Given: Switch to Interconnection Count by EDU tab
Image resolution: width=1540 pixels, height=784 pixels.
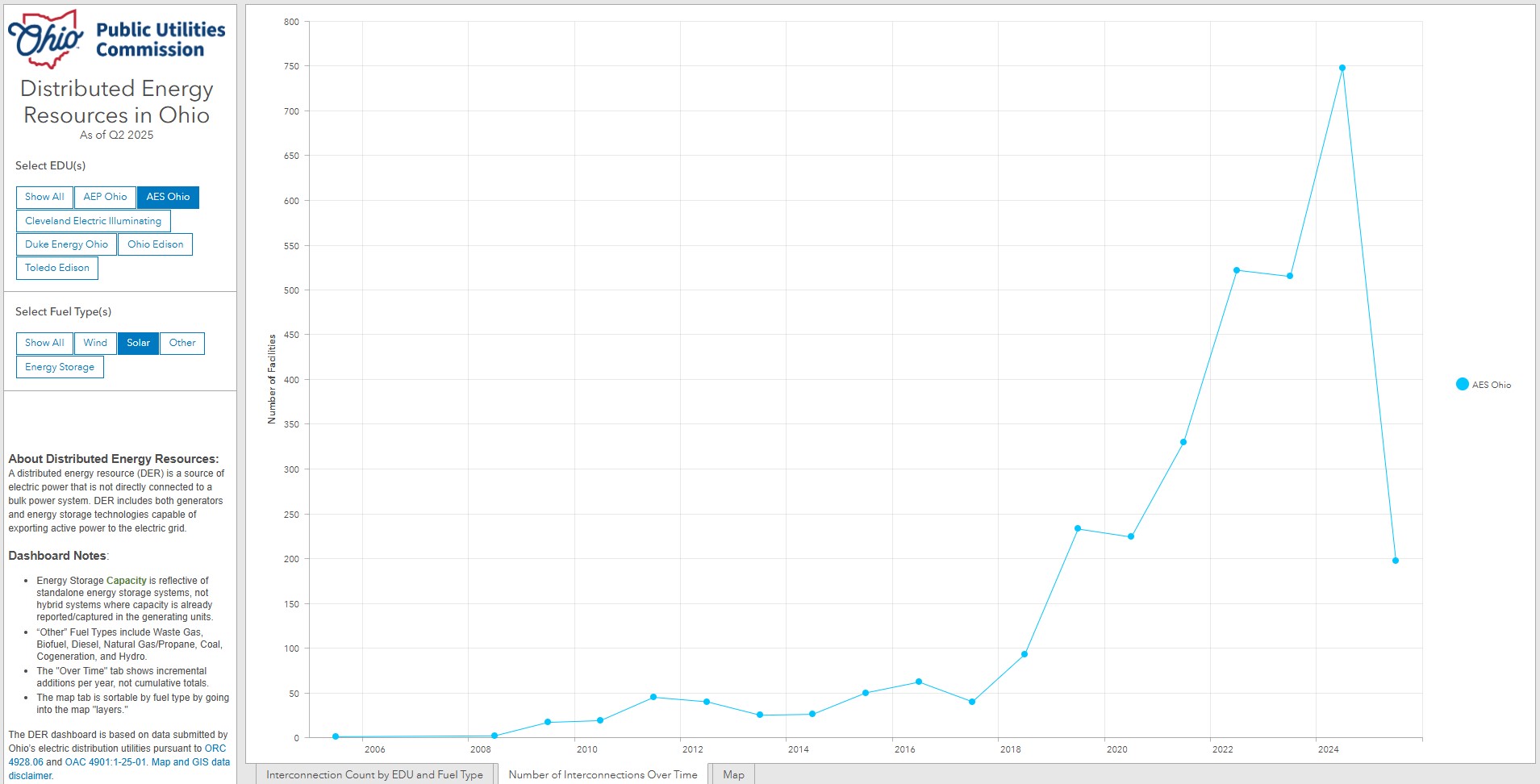Looking at the screenshot, I should pyautogui.click(x=374, y=774).
